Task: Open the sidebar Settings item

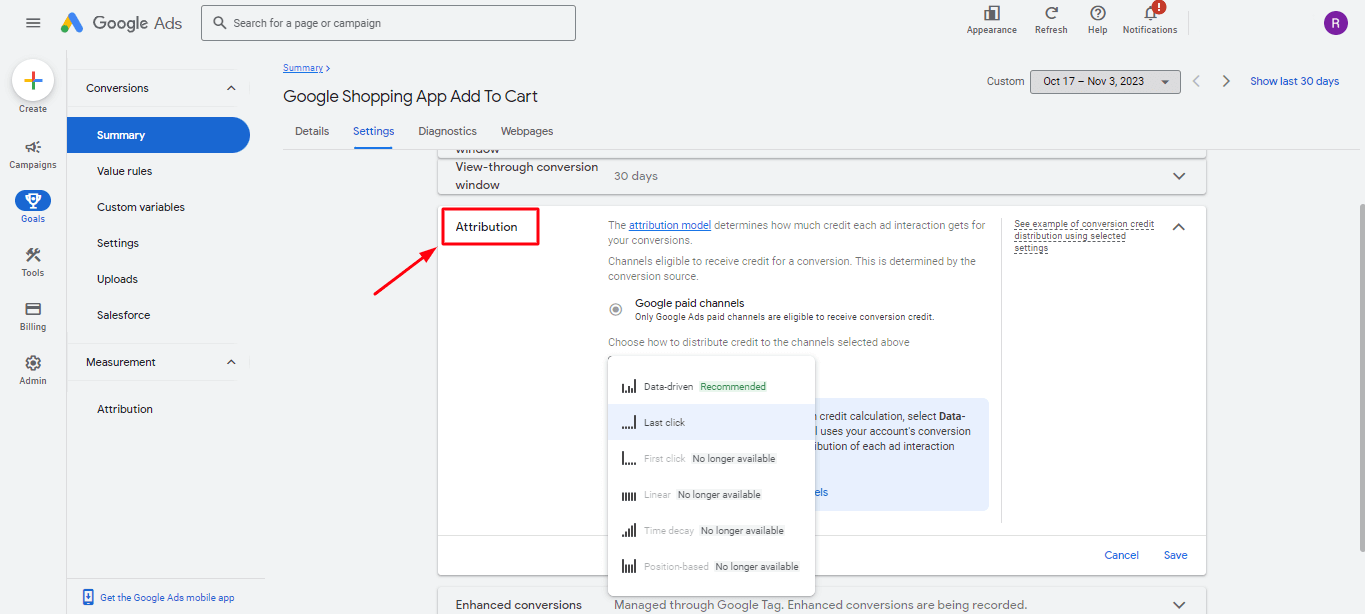Action: pos(118,243)
